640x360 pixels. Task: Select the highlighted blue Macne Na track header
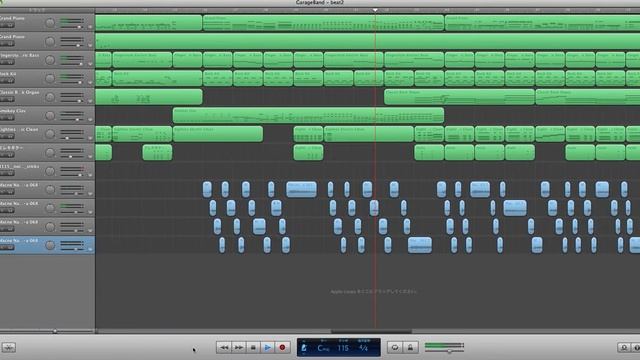[x=47, y=245]
